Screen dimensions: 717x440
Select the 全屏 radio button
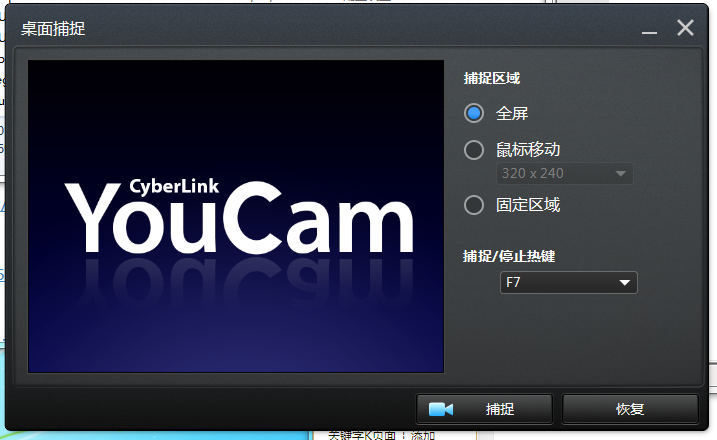(474, 112)
